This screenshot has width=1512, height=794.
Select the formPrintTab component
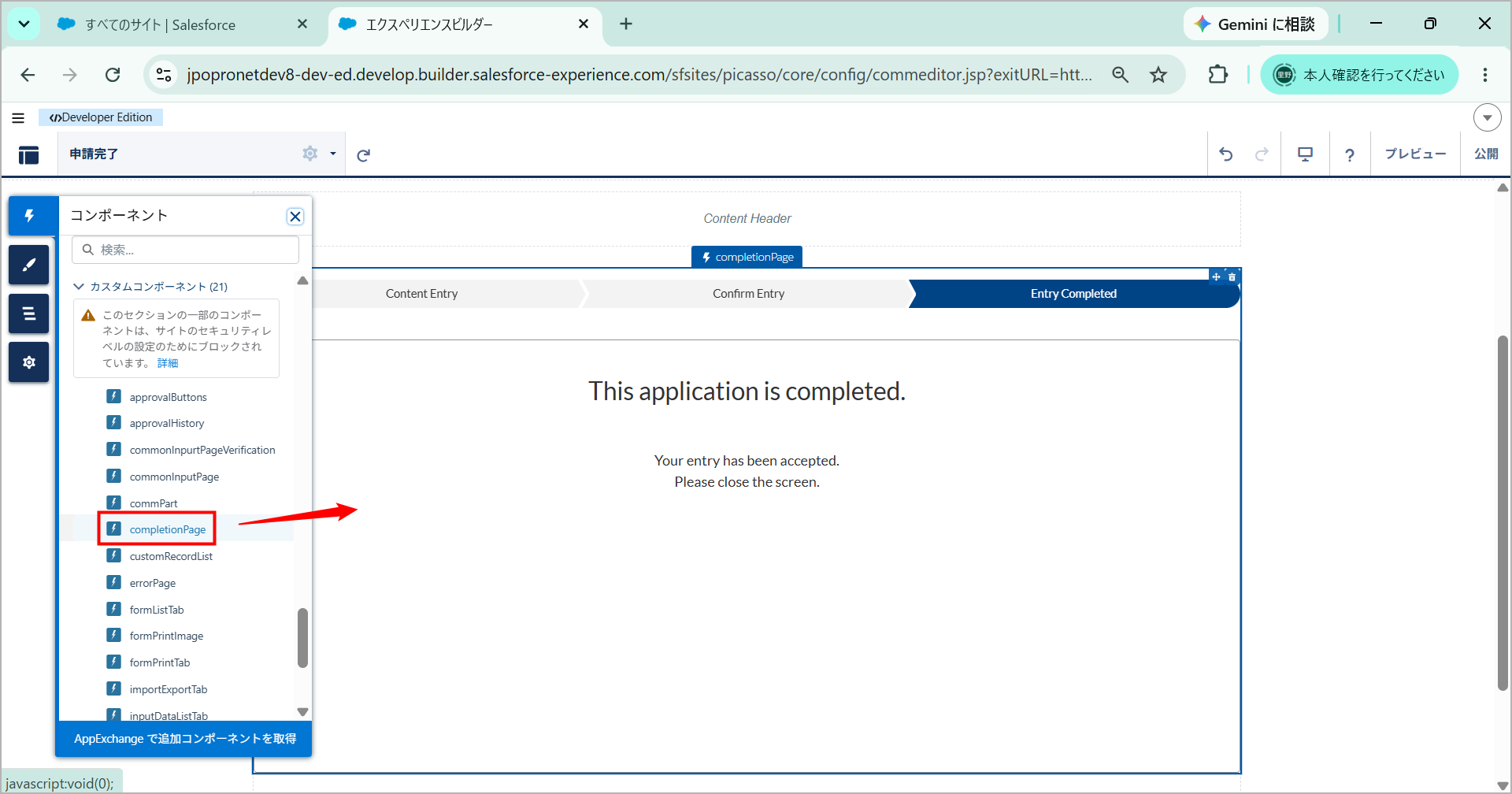point(160,662)
